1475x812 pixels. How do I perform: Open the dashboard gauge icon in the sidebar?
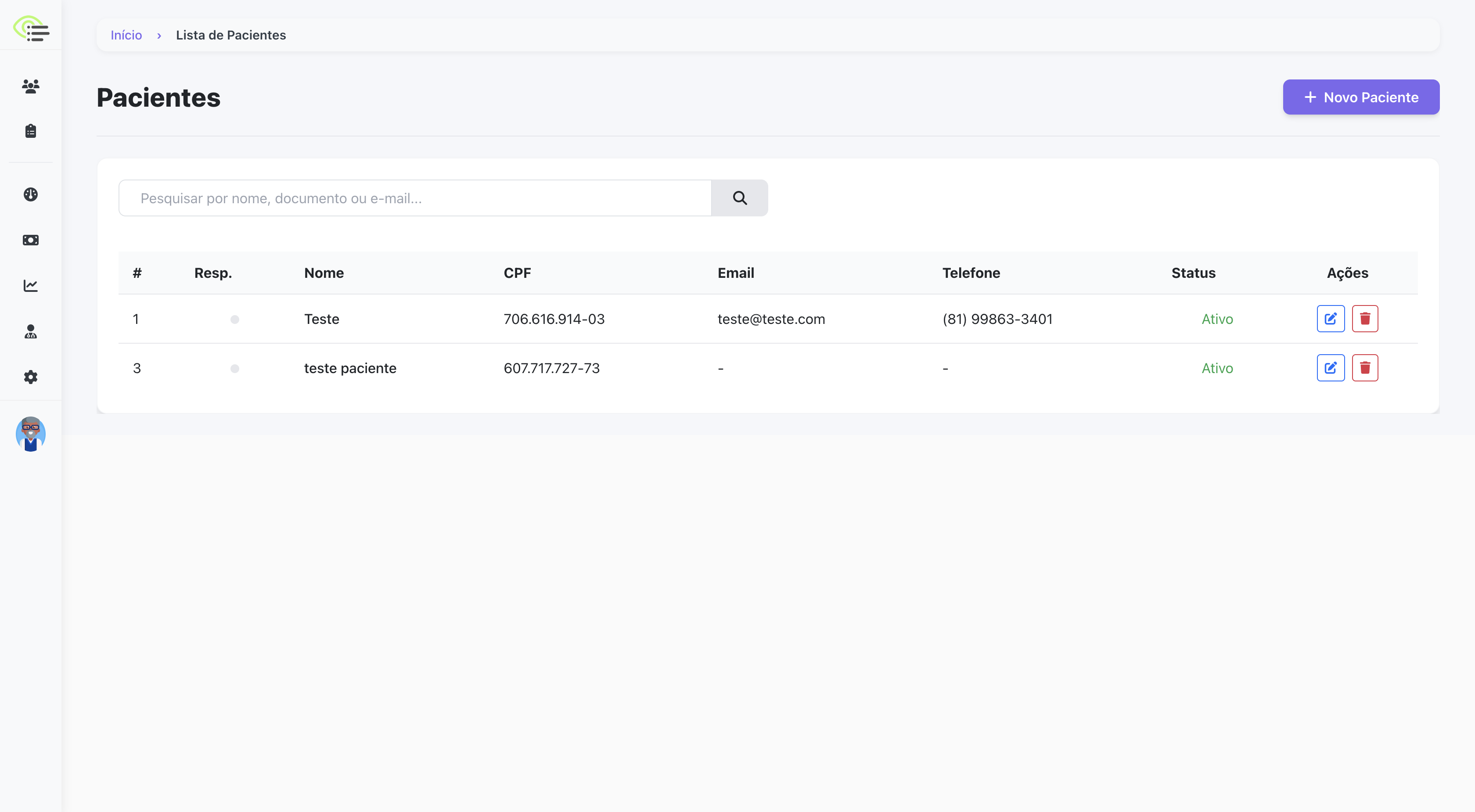pyautogui.click(x=30, y=195)
